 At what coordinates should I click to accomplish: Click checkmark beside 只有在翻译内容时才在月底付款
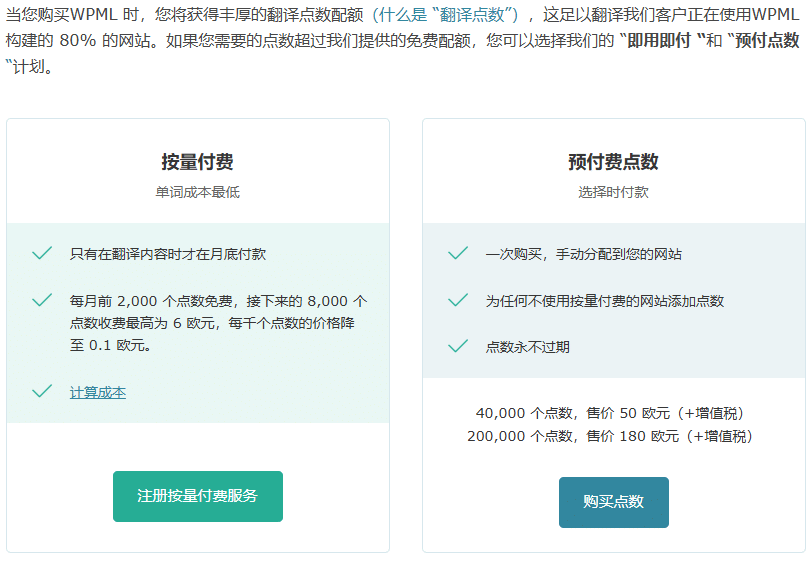[x=42, y=253]
